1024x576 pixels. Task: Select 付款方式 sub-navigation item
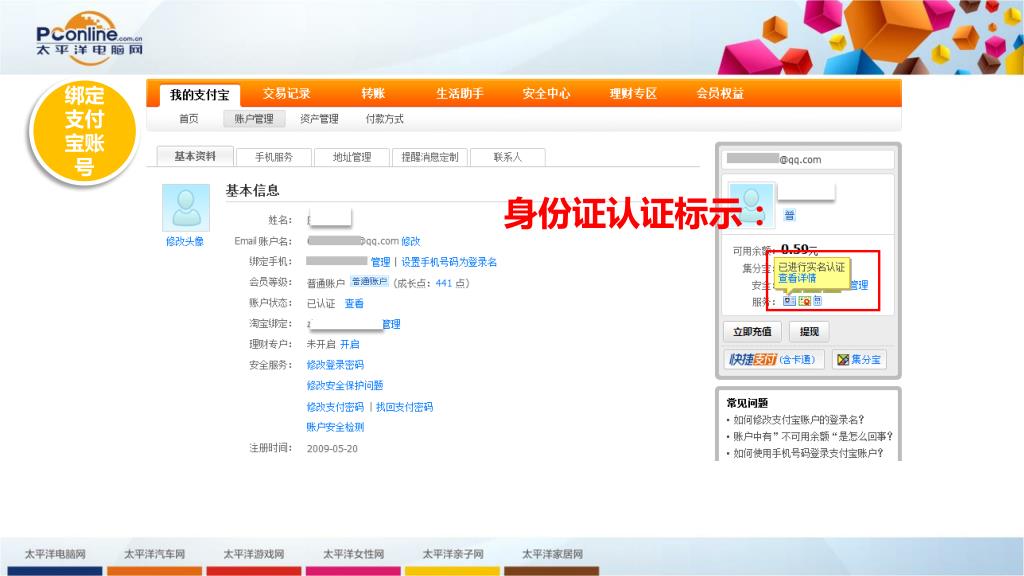(385, 119)
